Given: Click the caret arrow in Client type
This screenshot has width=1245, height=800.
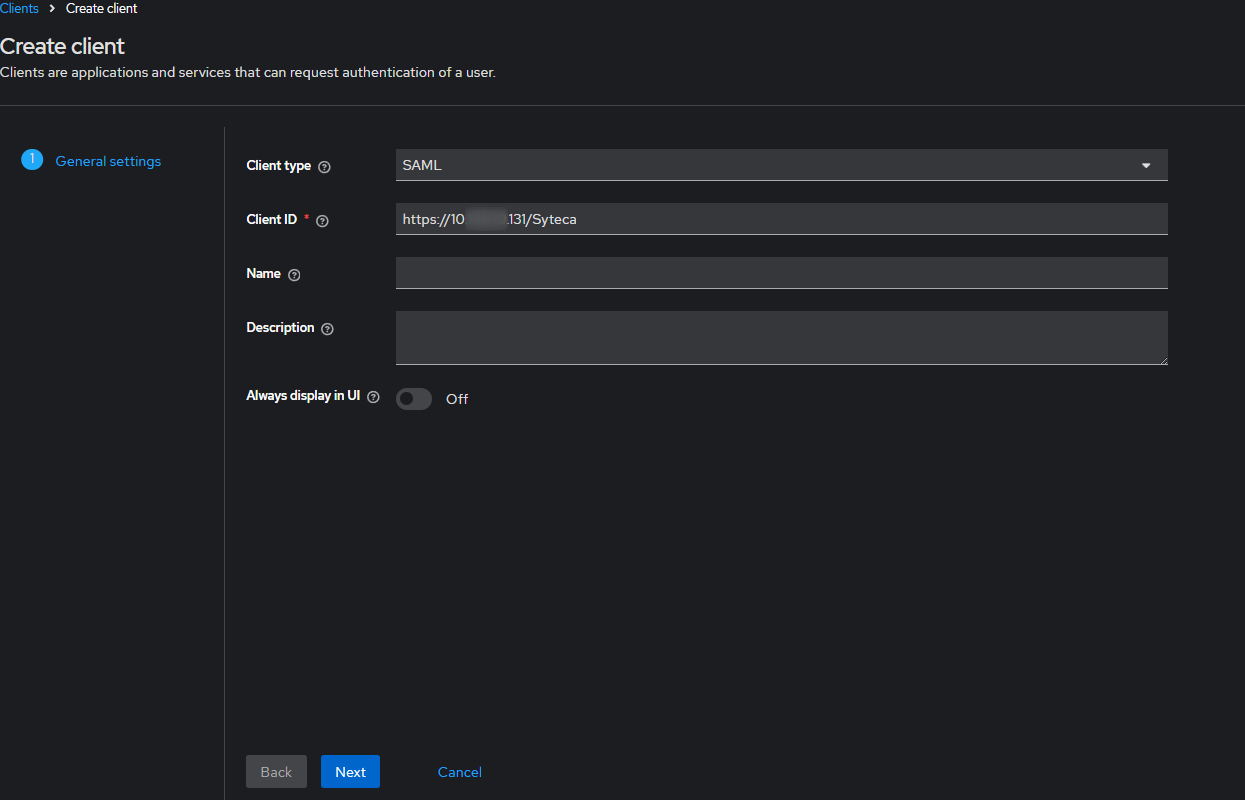Looking at the screenshot, I should (x=1146, y=166).
